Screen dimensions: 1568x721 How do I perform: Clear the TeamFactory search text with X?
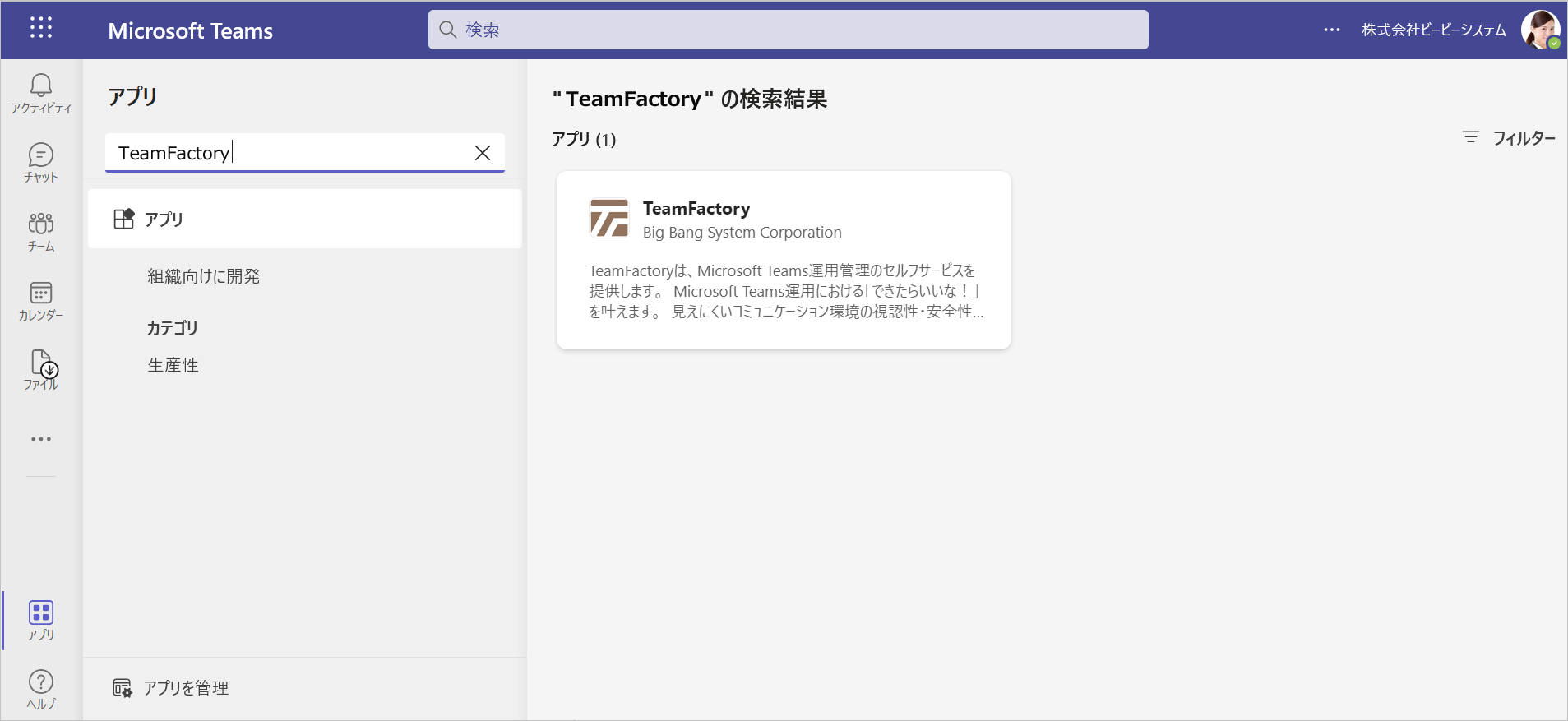(483, 153)
